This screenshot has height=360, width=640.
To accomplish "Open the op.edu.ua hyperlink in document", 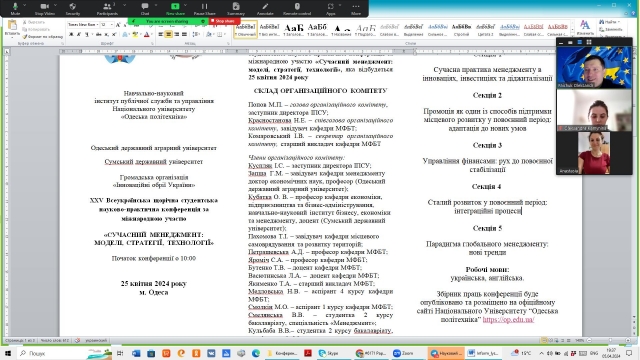I will click(508, 320).
